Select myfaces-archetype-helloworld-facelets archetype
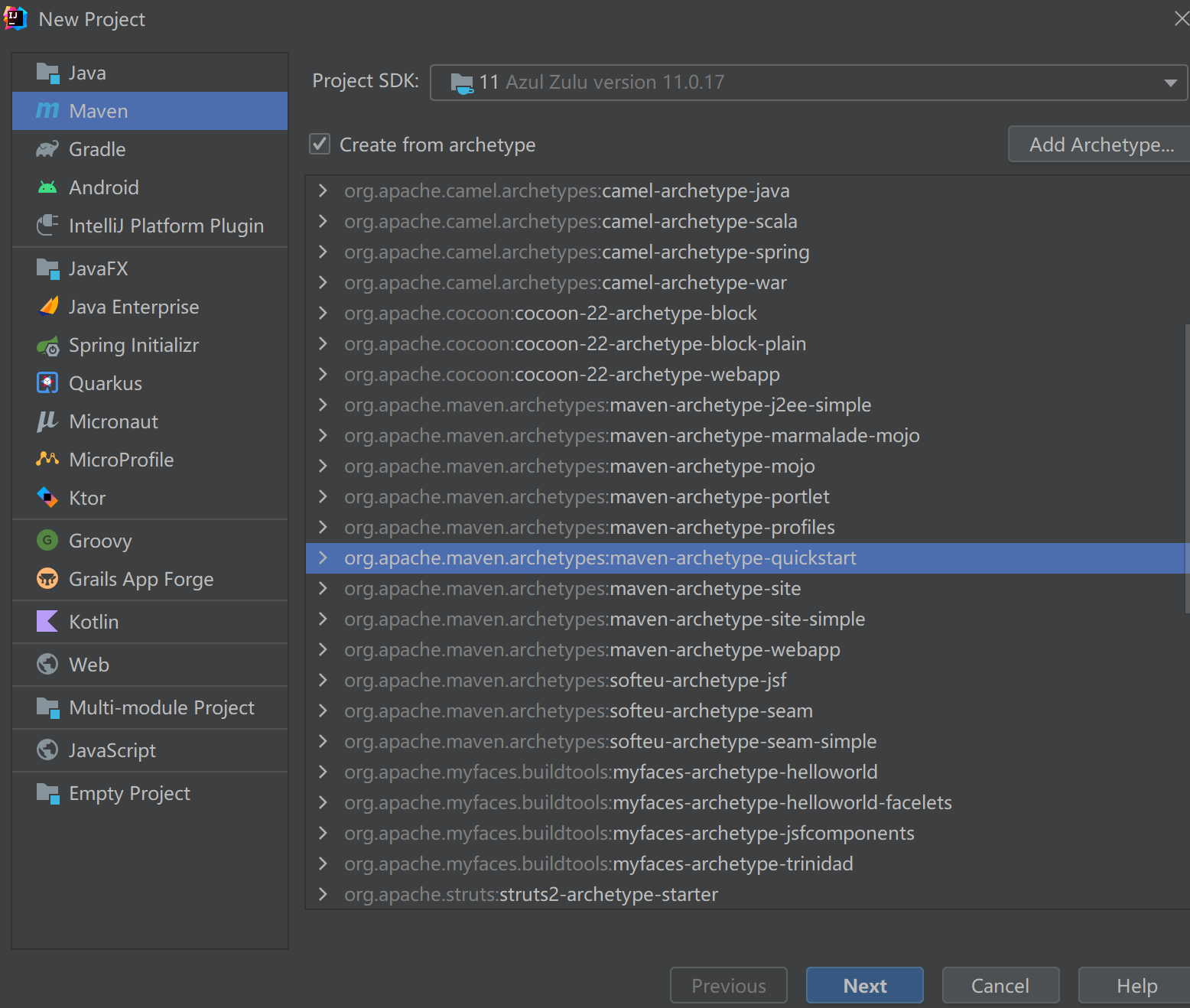The width and height of the screenshot is (1190, 1008). [x=746, y=802]
